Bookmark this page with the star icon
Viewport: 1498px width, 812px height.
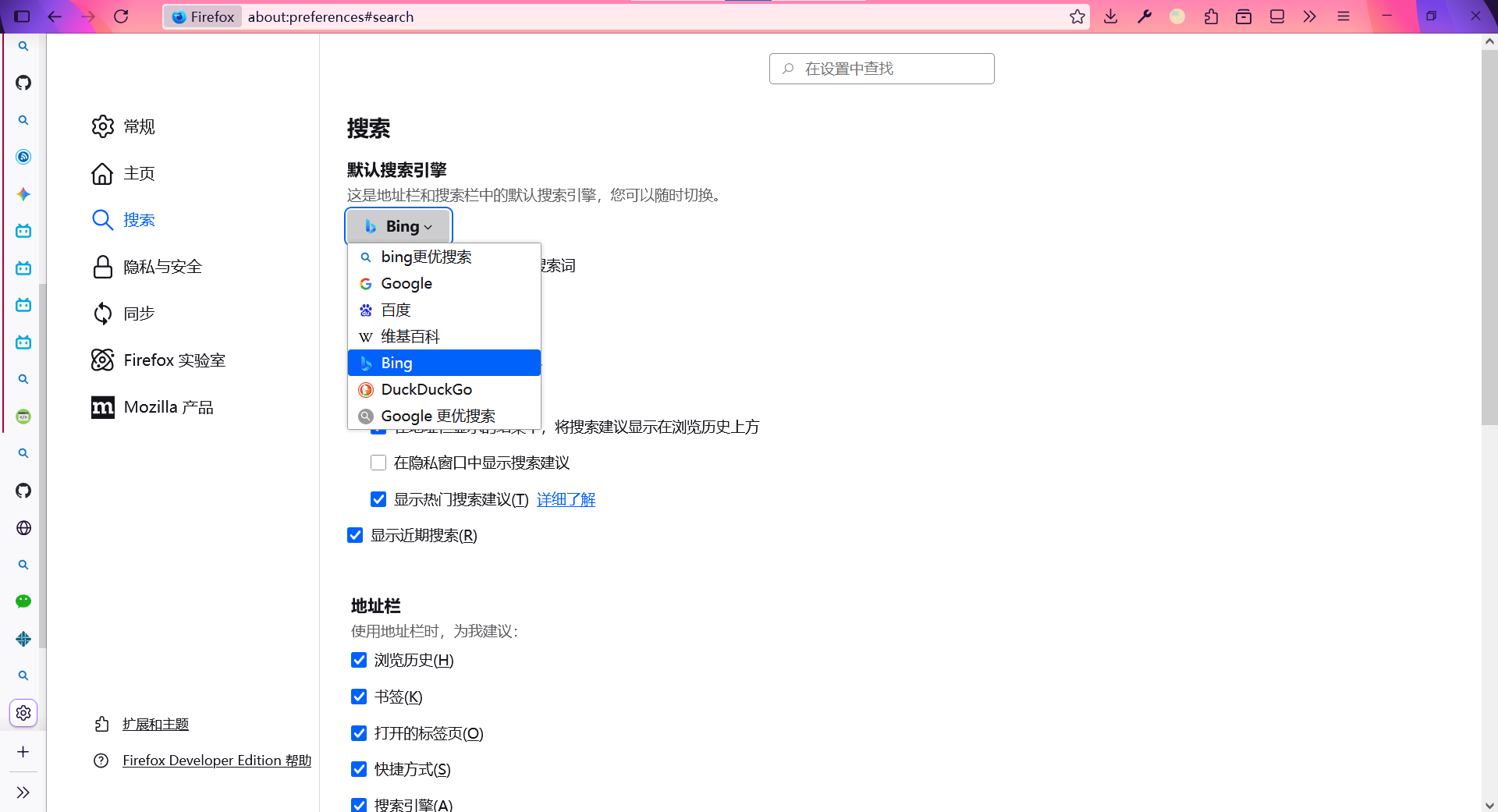click(1077, 16)
